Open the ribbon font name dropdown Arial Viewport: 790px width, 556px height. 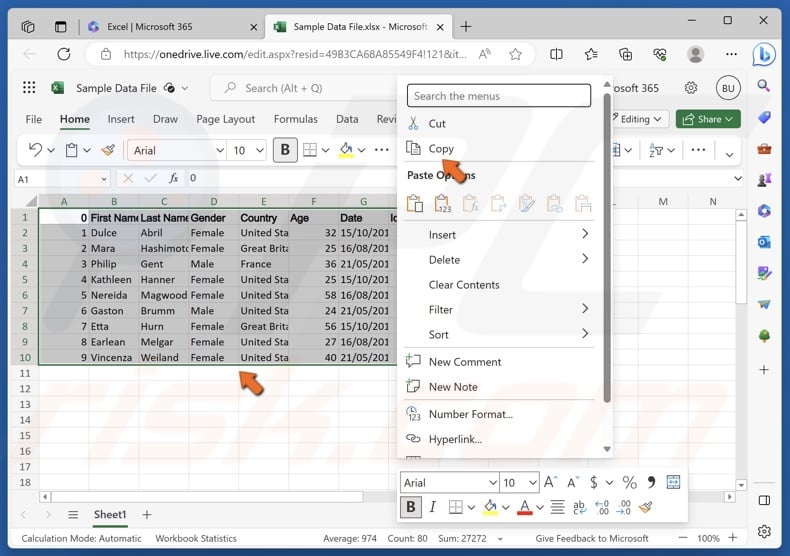click(x=220, y=150)
